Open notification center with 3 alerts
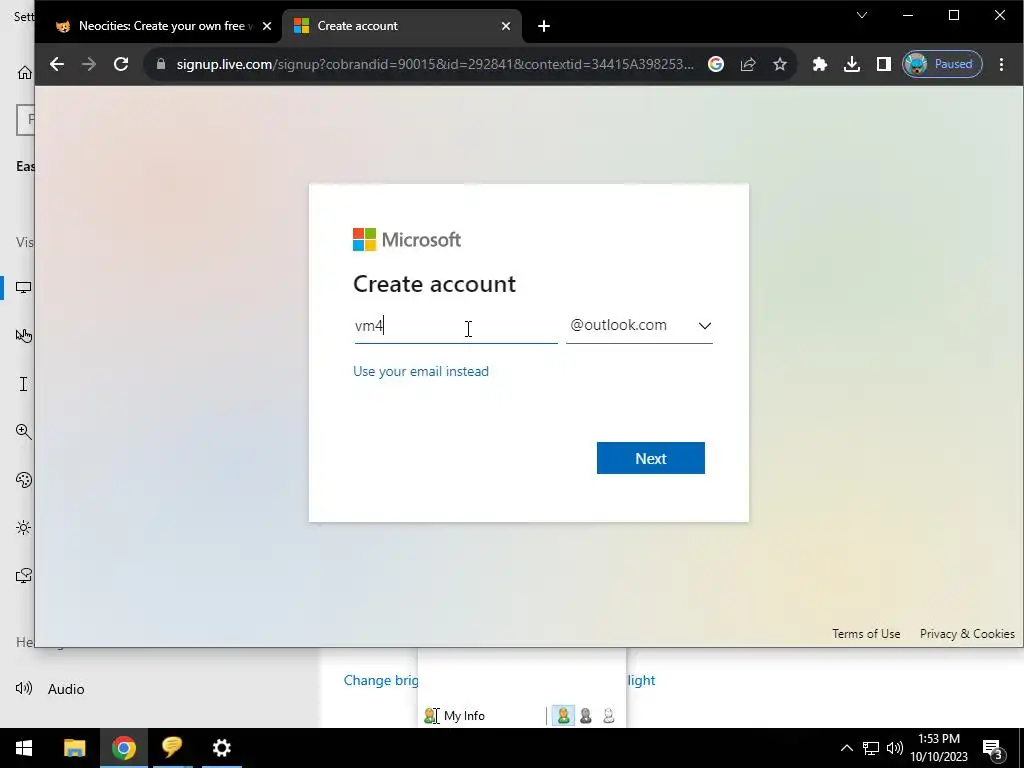Viewport: 1024px width, 768px height. (993, 749)
